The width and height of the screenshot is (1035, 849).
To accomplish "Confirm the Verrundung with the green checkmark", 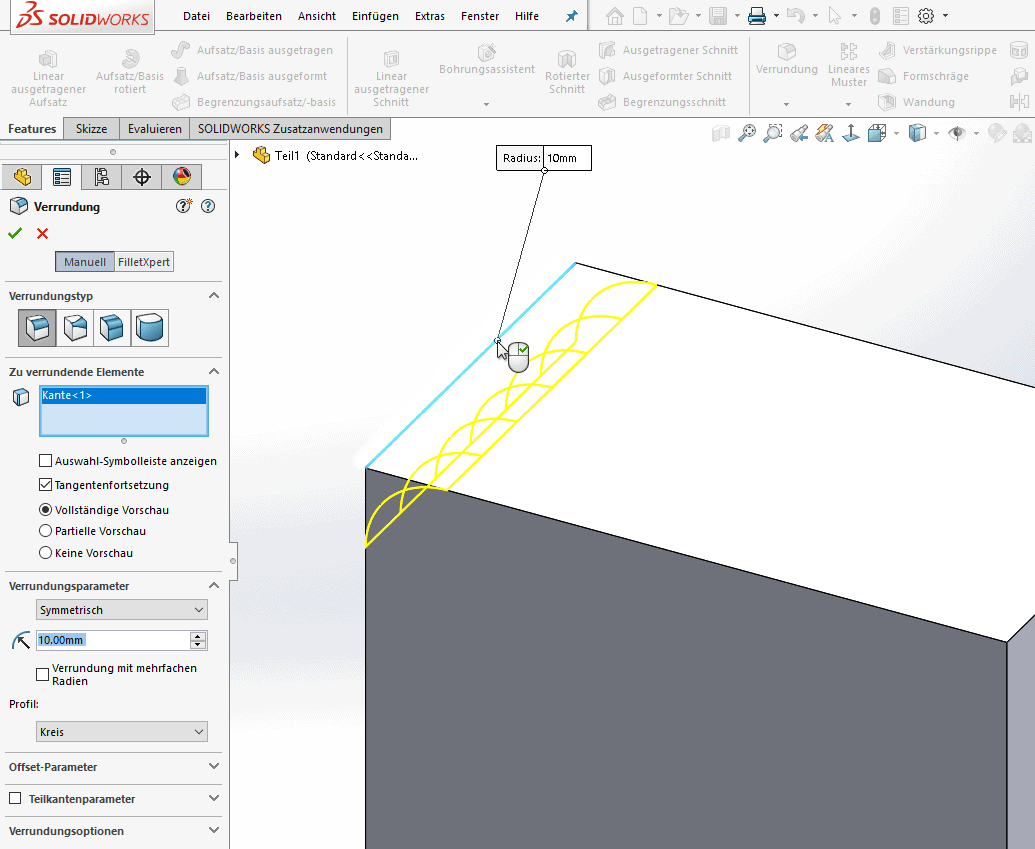I will tap(14, 233).
